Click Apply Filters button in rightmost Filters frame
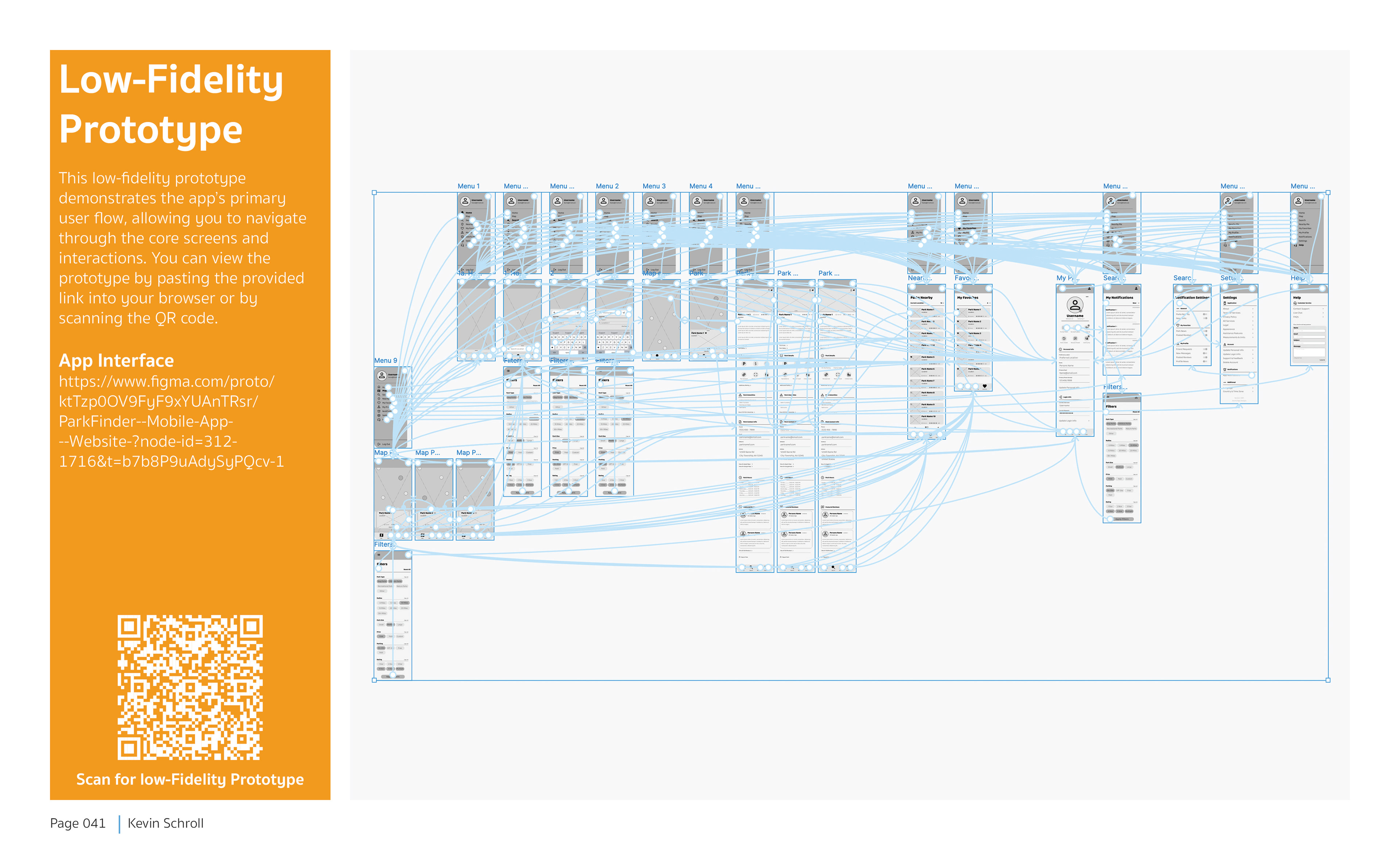1400x850 pixels. [x=1121, y=519]
